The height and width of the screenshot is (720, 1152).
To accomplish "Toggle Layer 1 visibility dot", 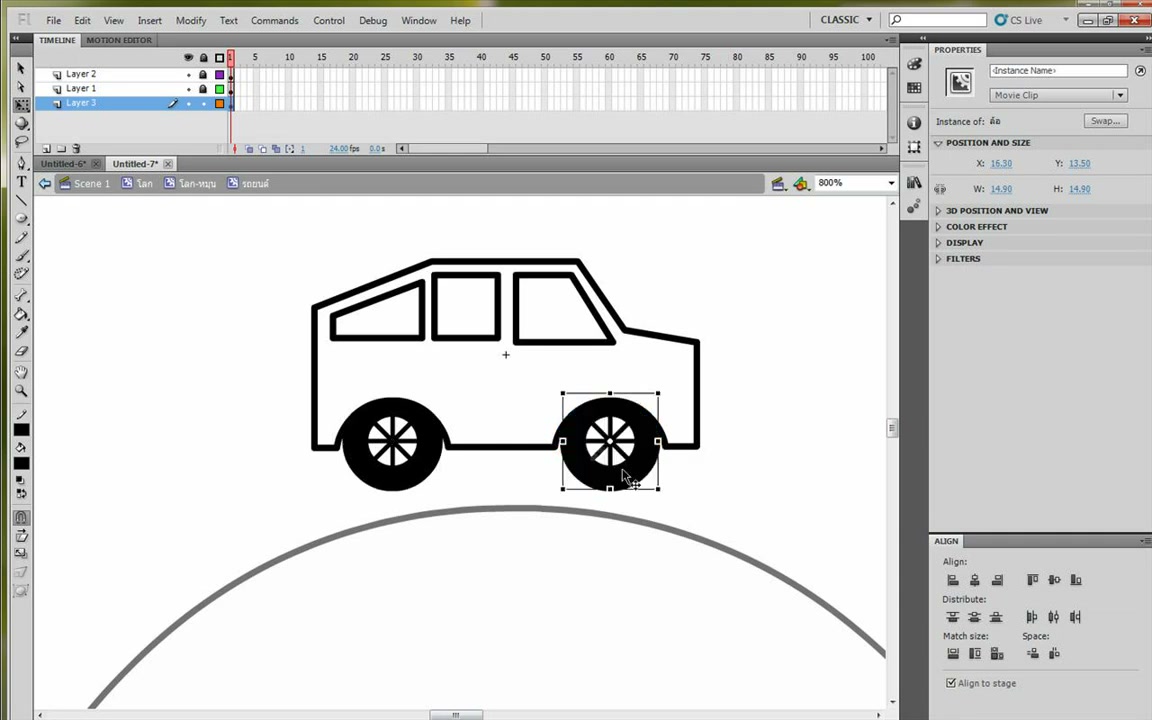I will 189,90.
